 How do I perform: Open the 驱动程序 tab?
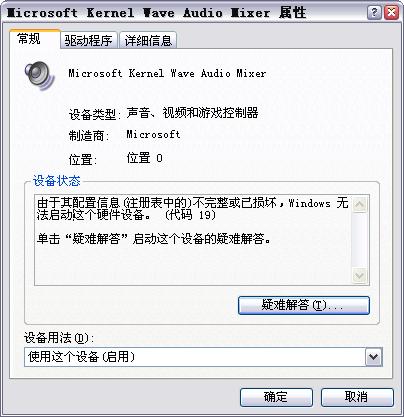point(88,41)
